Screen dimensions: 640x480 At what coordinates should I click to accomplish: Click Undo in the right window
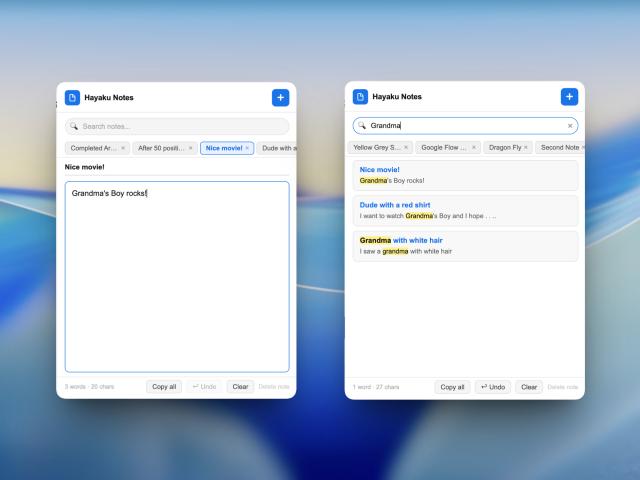click(x=493, y=387)
